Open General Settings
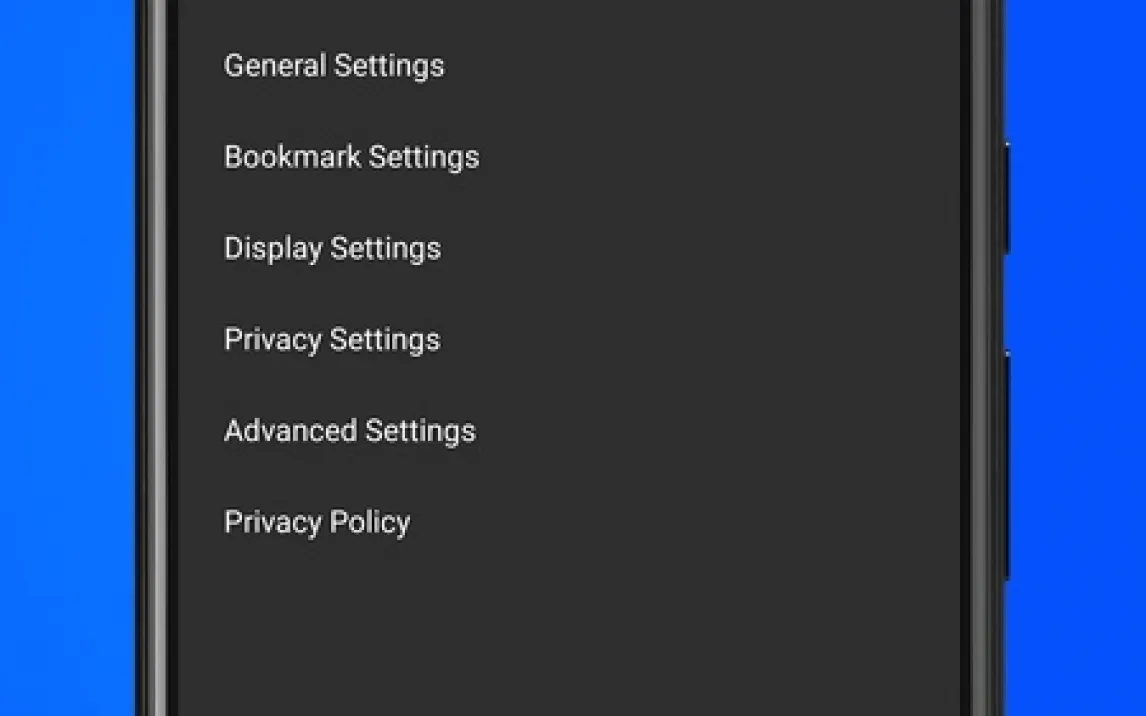1146x716 pixels. coord(334,66)
